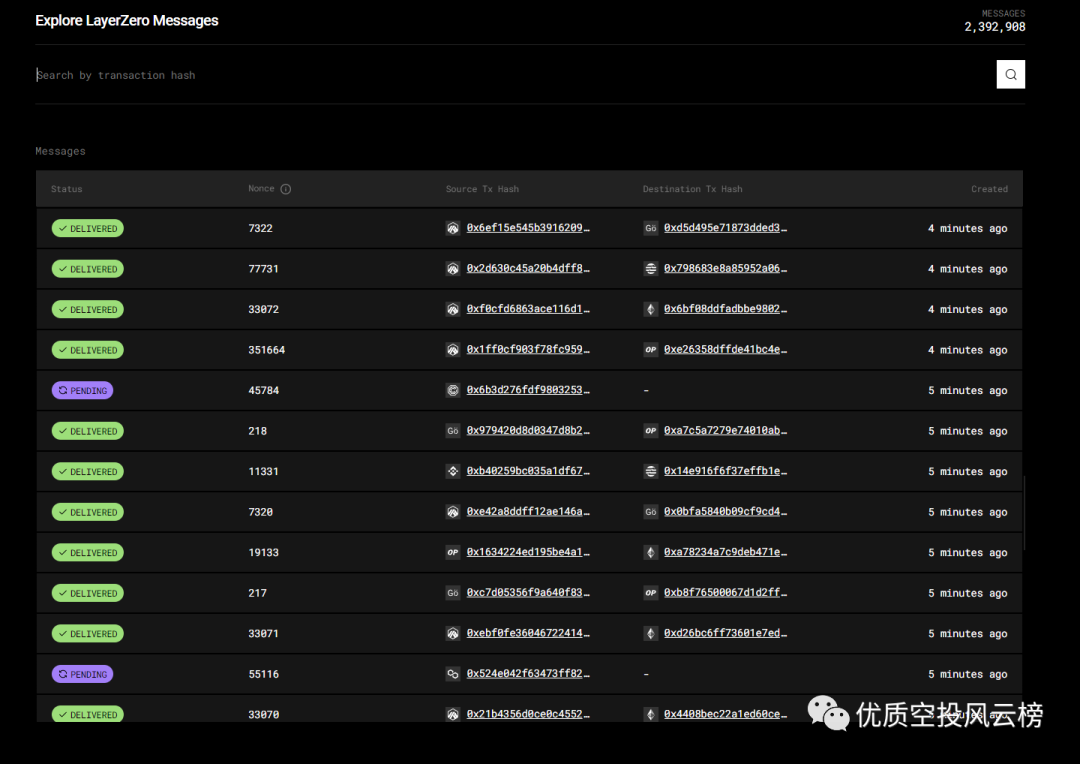This screenshot has width=1080, height=764.
Task: Click Goerli source icon in nonce 217 row
Action: [x=453, y=593]
